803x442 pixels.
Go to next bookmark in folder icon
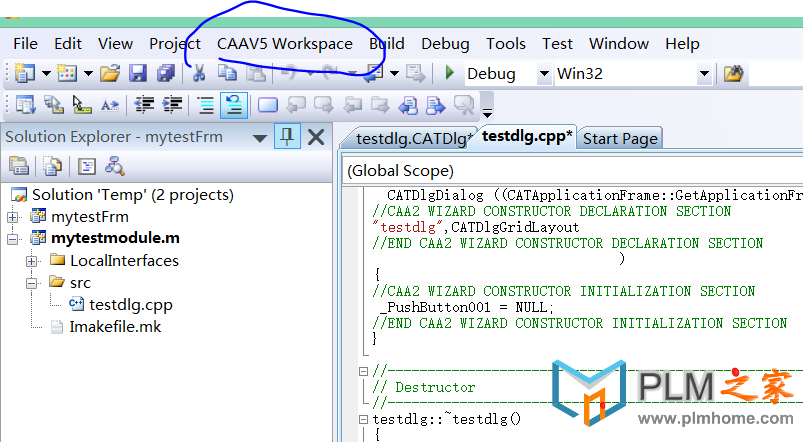click(380, 105)
